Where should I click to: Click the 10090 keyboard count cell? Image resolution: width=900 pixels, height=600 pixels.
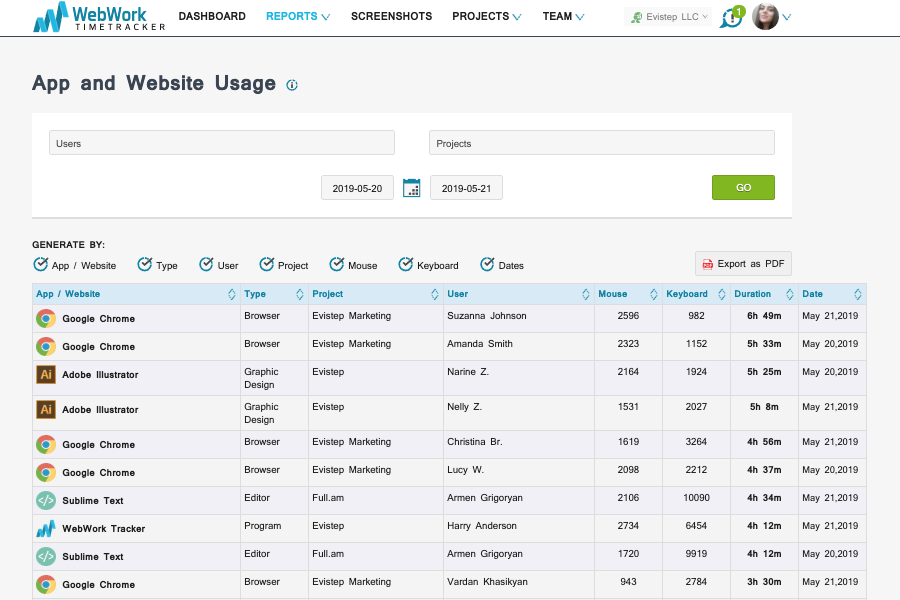point(696,498)
